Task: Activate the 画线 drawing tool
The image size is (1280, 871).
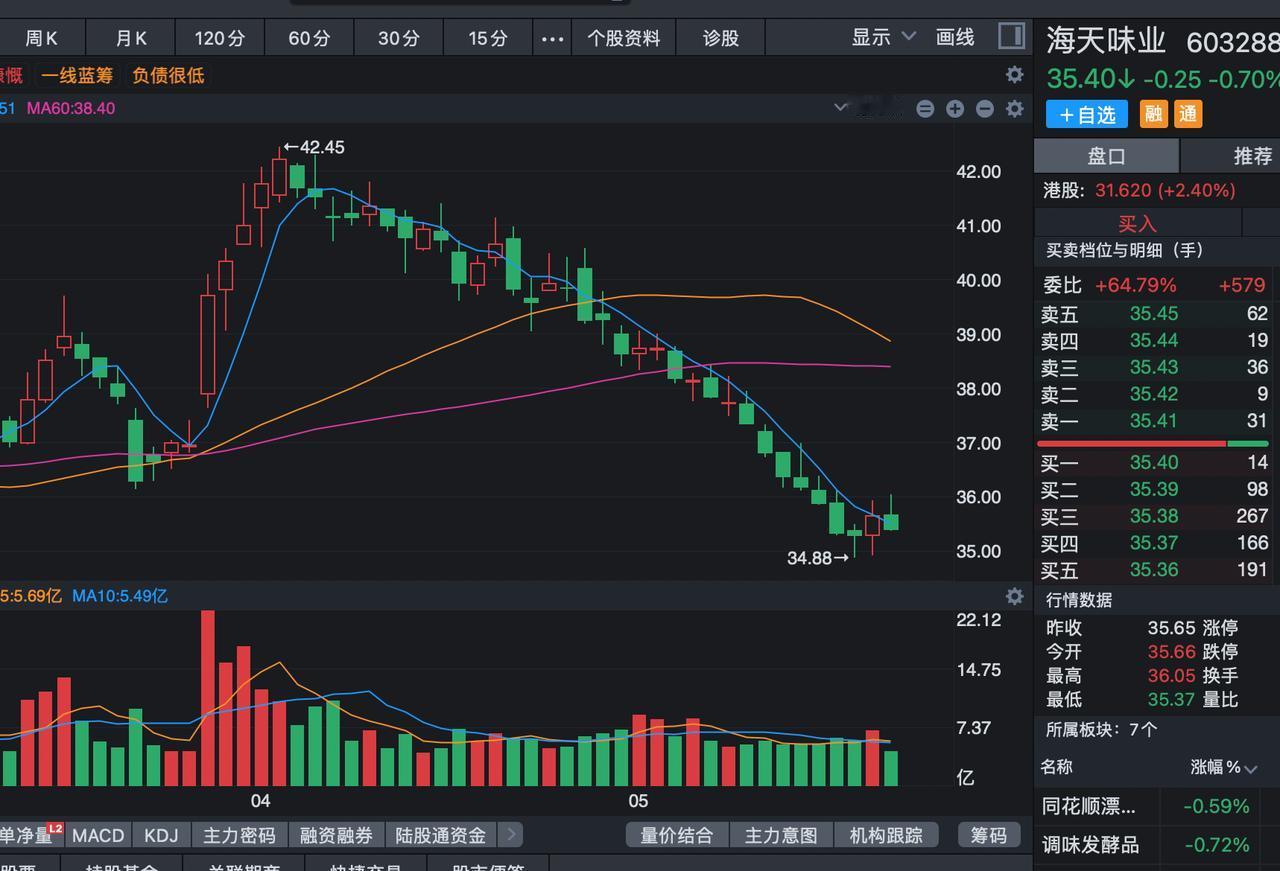Action: click(x=955, y=37)
